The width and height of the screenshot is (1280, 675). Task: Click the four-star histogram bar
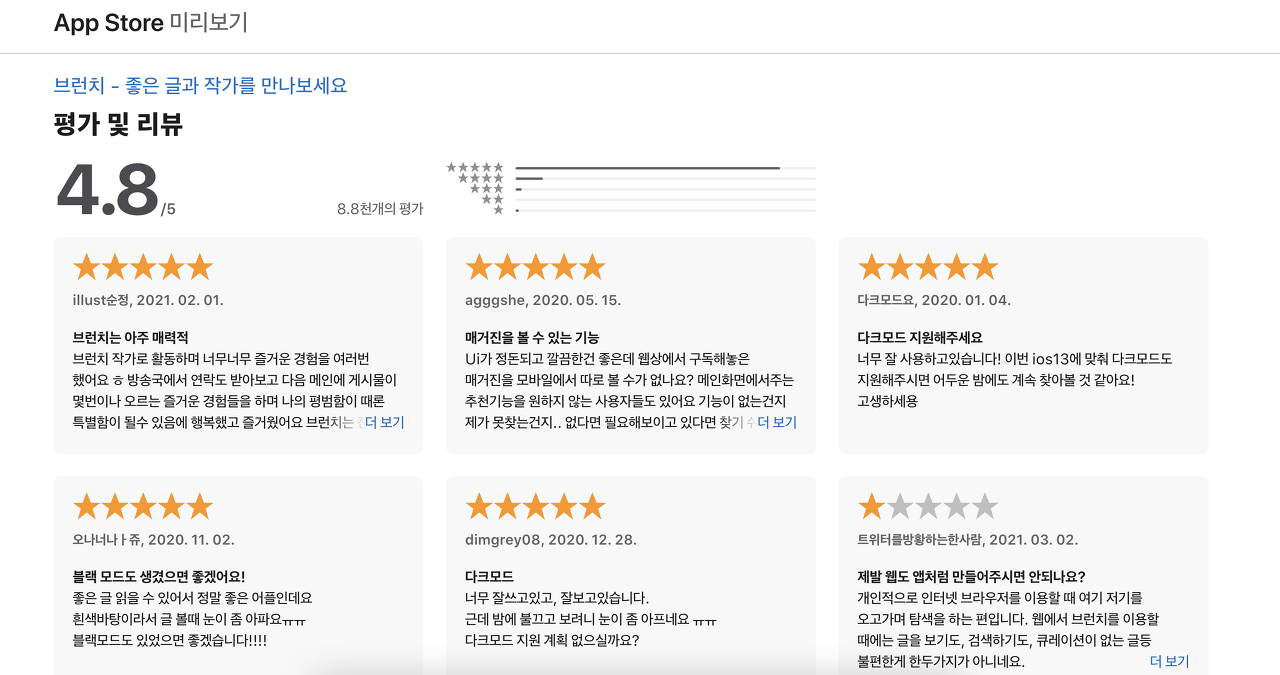pos(665,178)
